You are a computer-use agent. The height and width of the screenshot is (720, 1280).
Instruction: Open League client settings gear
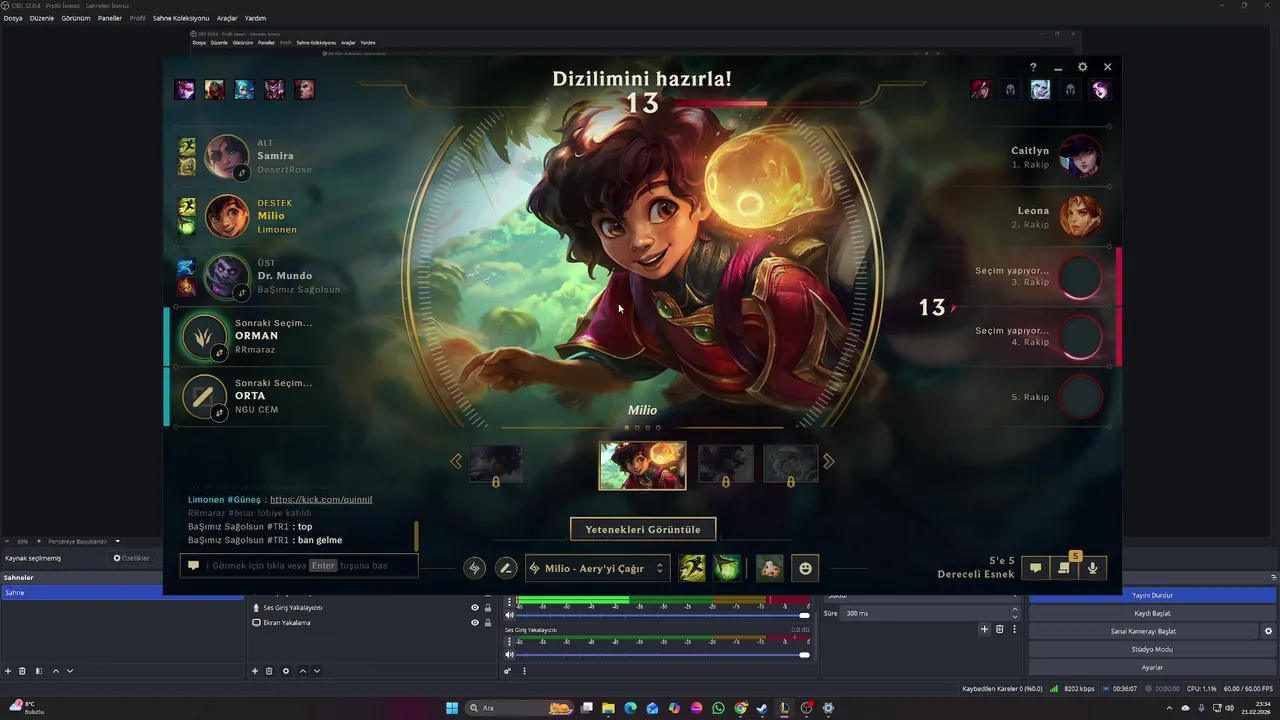(1082, 67)
